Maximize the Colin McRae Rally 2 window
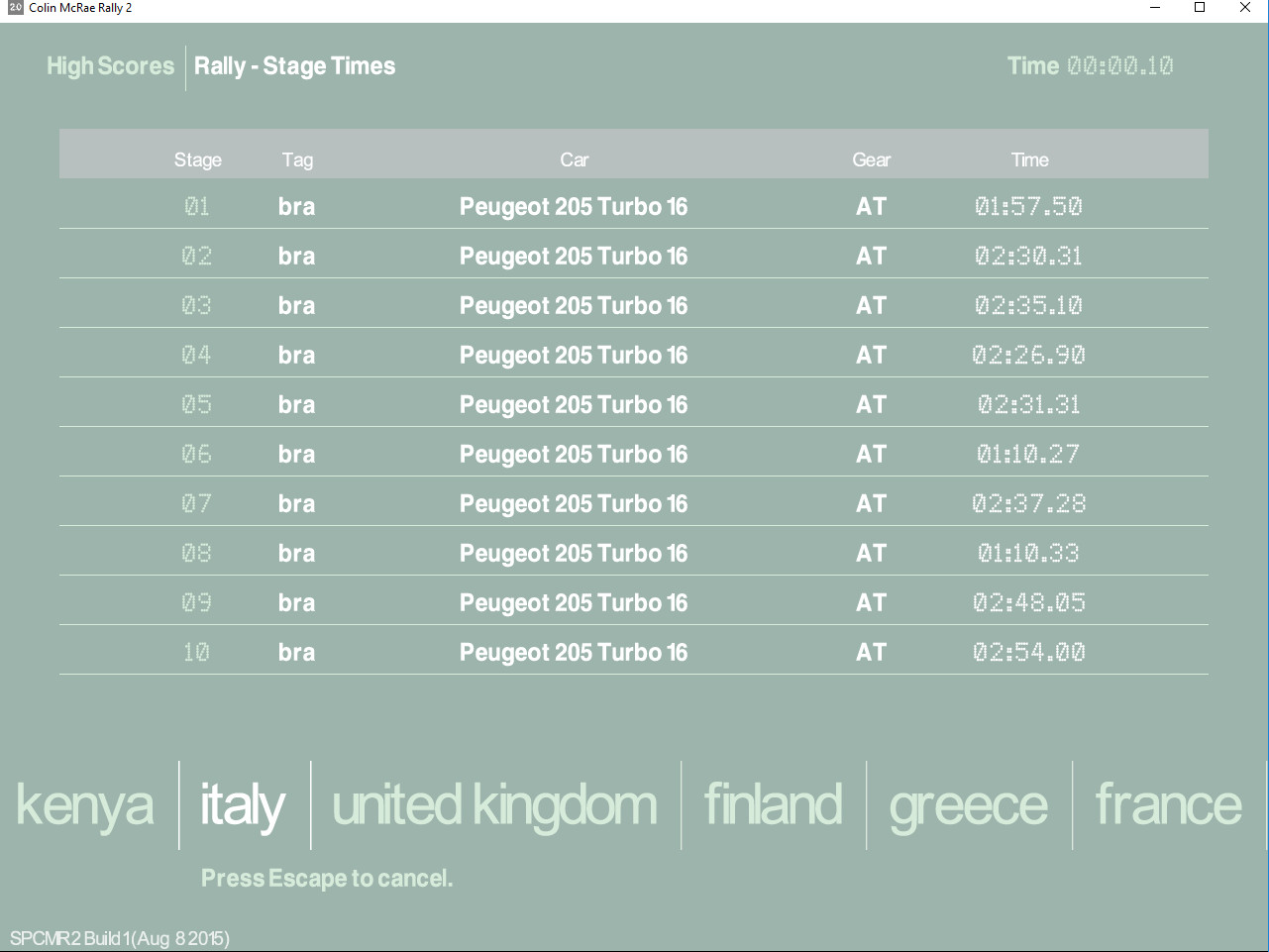The height and width of the screenshot is (952, 1269). point(1199,8)
